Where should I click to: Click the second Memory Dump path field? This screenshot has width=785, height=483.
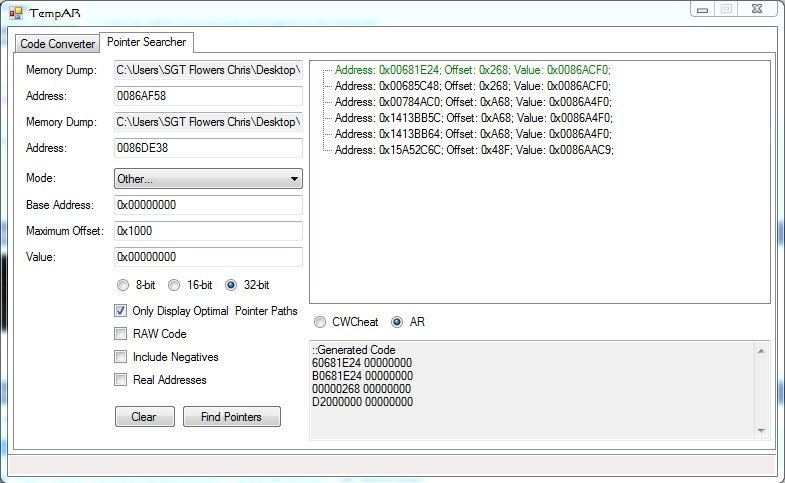pos(208,122)
